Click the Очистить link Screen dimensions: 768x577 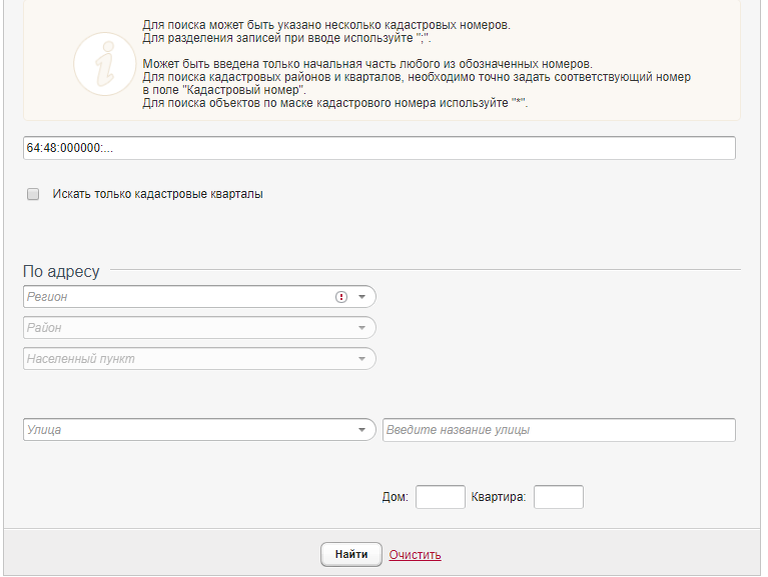click(x=415, y=554)
